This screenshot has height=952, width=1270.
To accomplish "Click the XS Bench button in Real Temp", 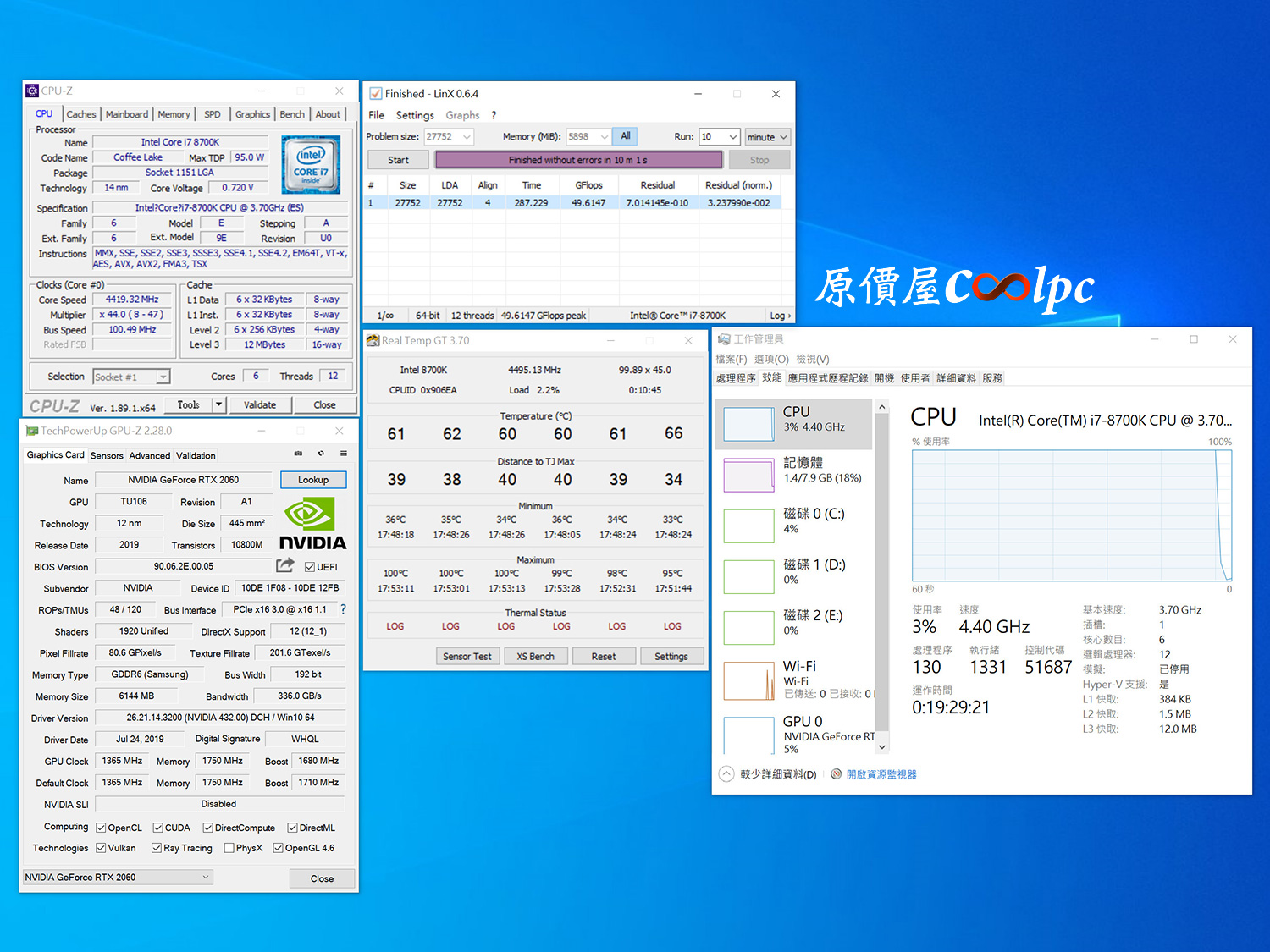I will tap(536, 656).
